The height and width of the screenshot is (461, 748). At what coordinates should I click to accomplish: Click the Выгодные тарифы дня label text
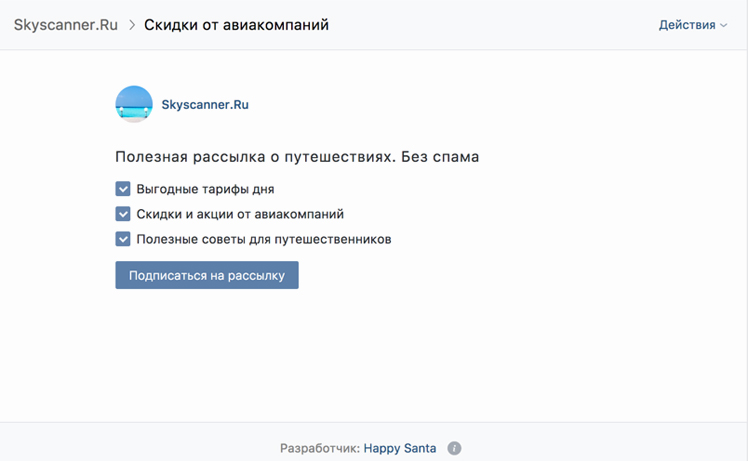tap(206, 189)
